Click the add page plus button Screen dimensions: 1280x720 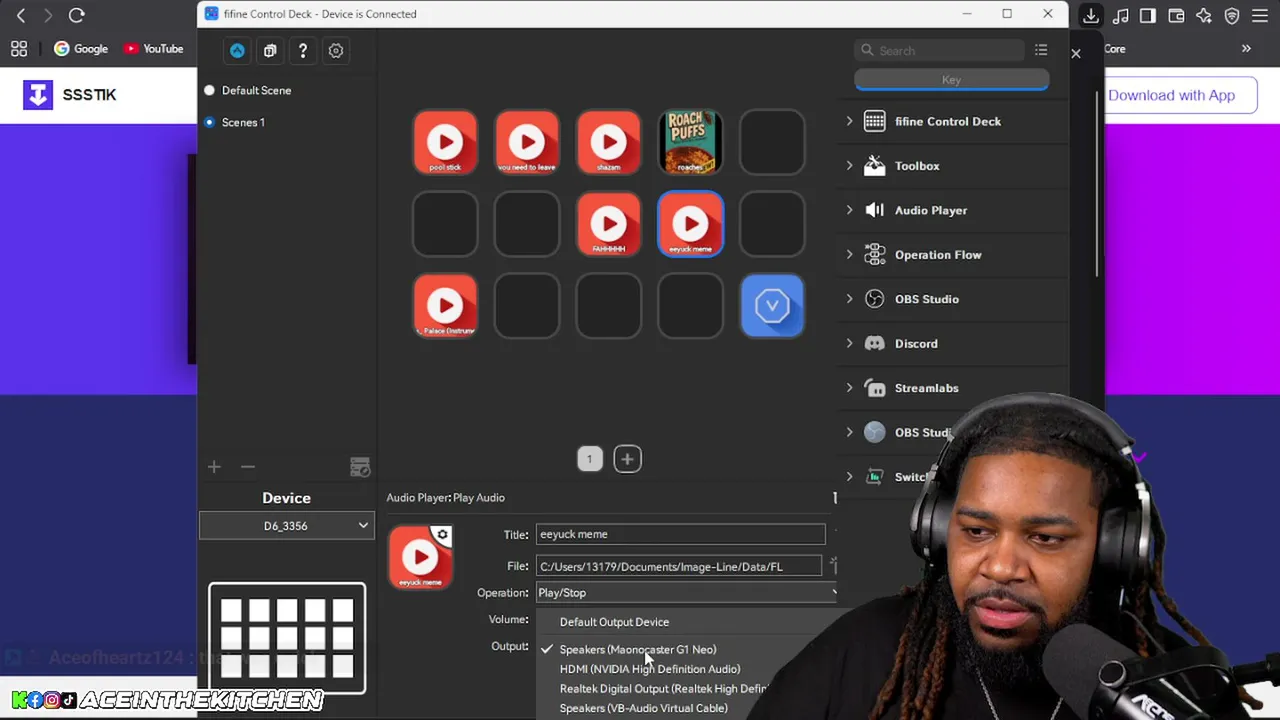627,459
